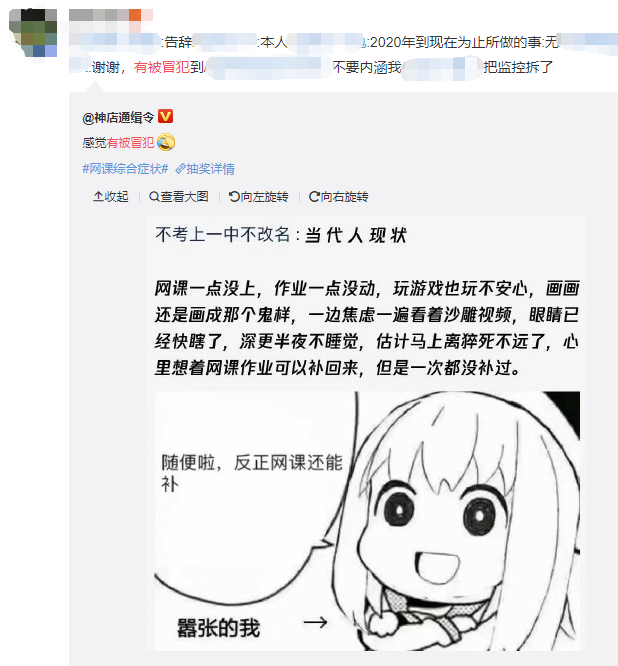The width and height of the screenshot is (618, 666).
Task: Click the rotate-right arrow icon
Action: coord(314,196)
